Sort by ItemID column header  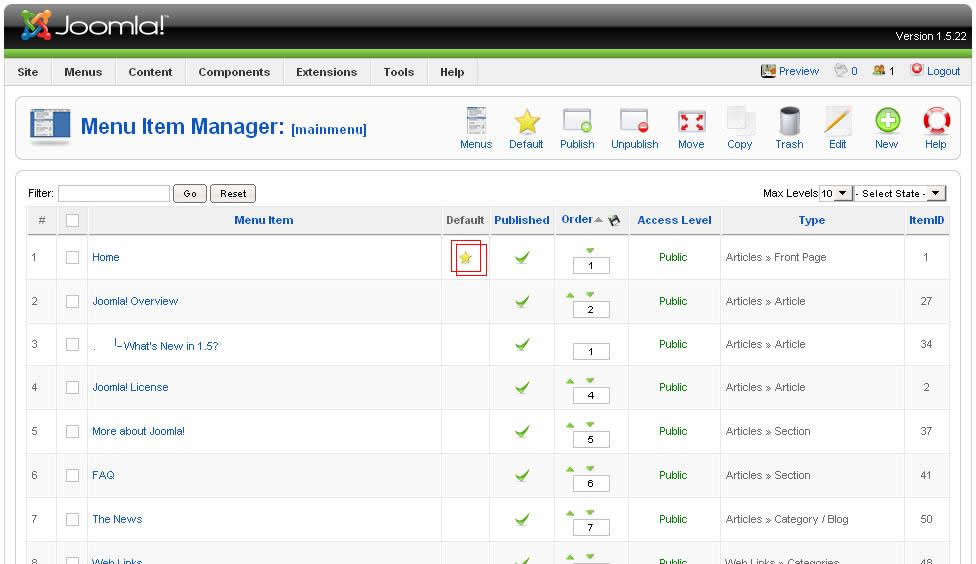click(926, 220)
